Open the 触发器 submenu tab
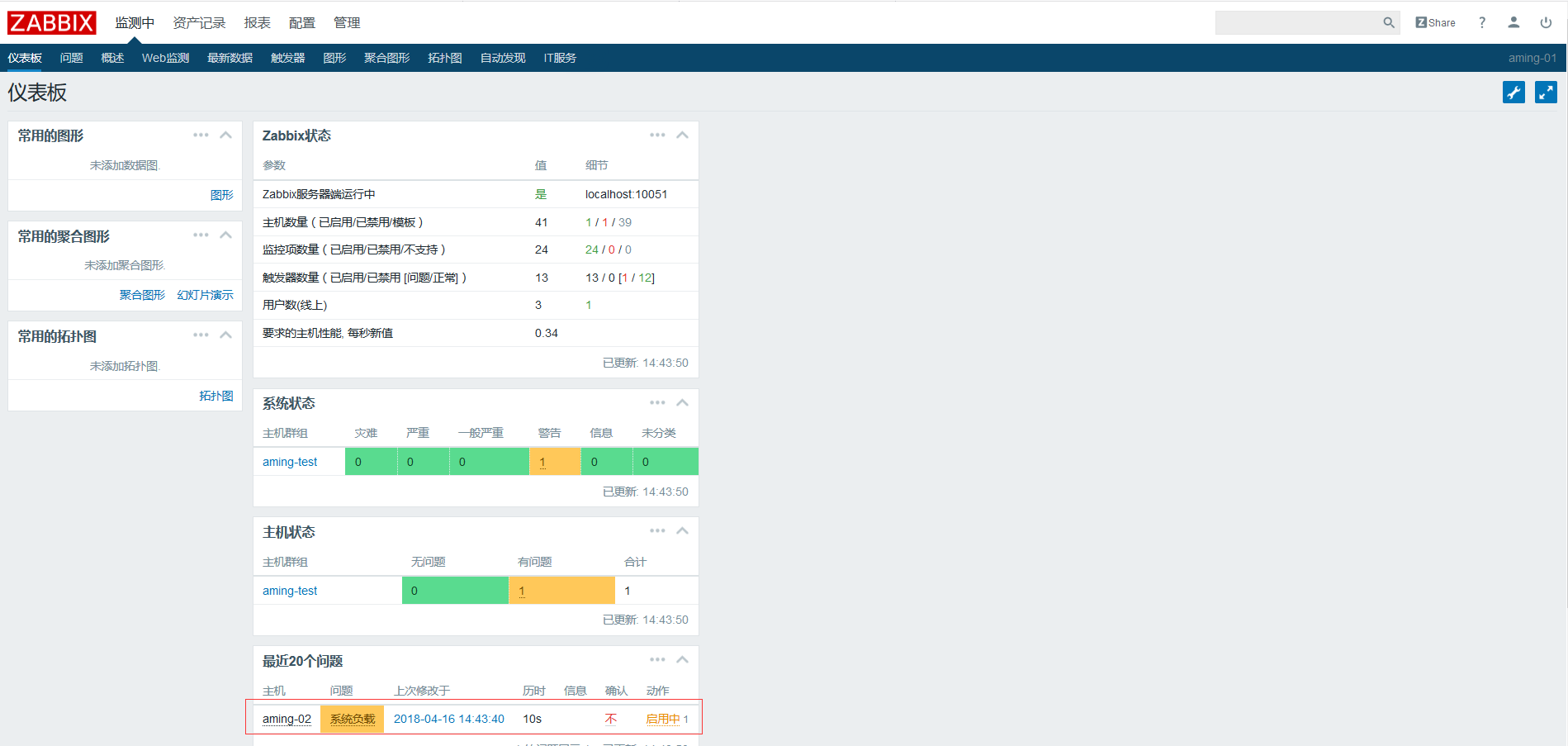1568x746 pixels. point(288,58)
